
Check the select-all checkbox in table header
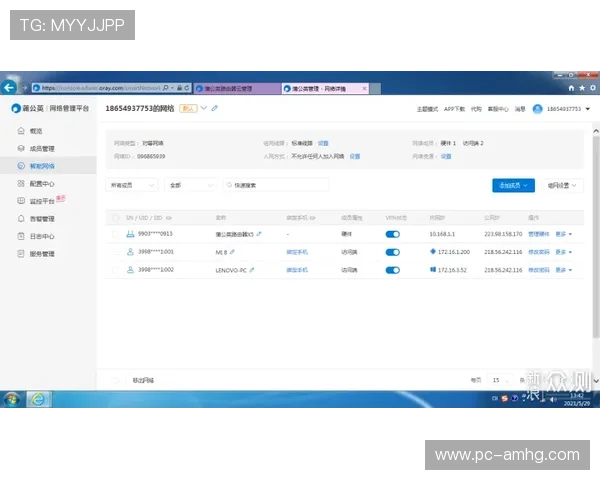(x=115, y=218)
